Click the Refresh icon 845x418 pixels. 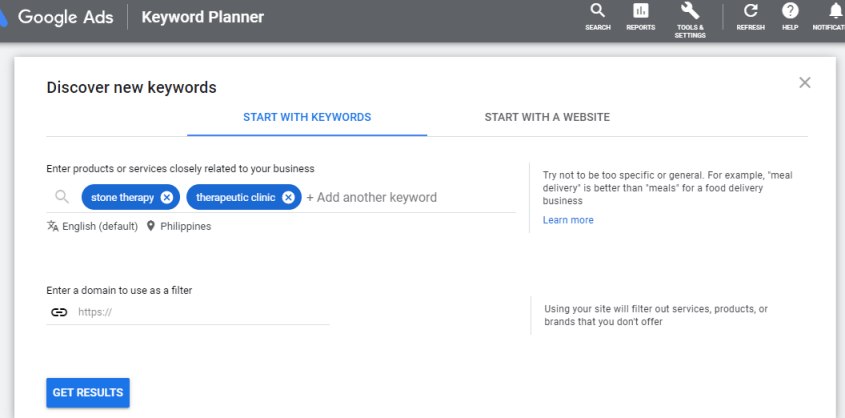(751, 17)
